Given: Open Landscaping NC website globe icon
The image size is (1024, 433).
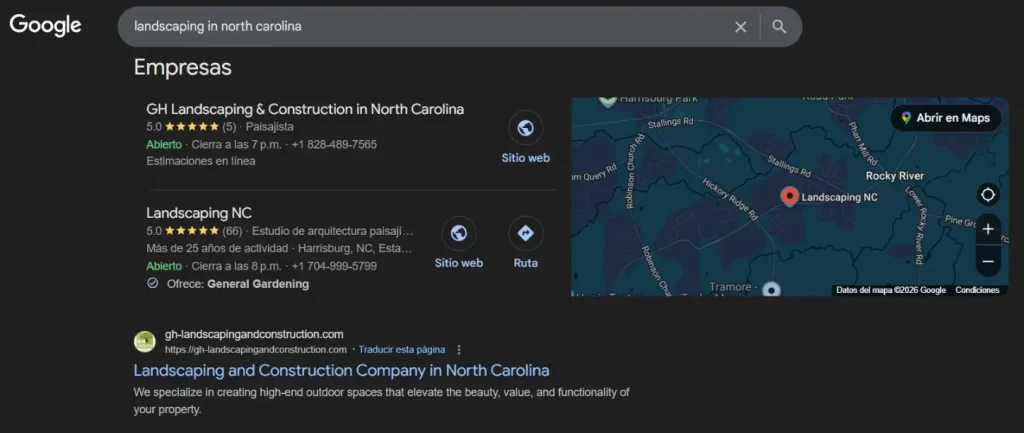Looking at the screenshot, I should pyautogui.click(x=459, y=233).
